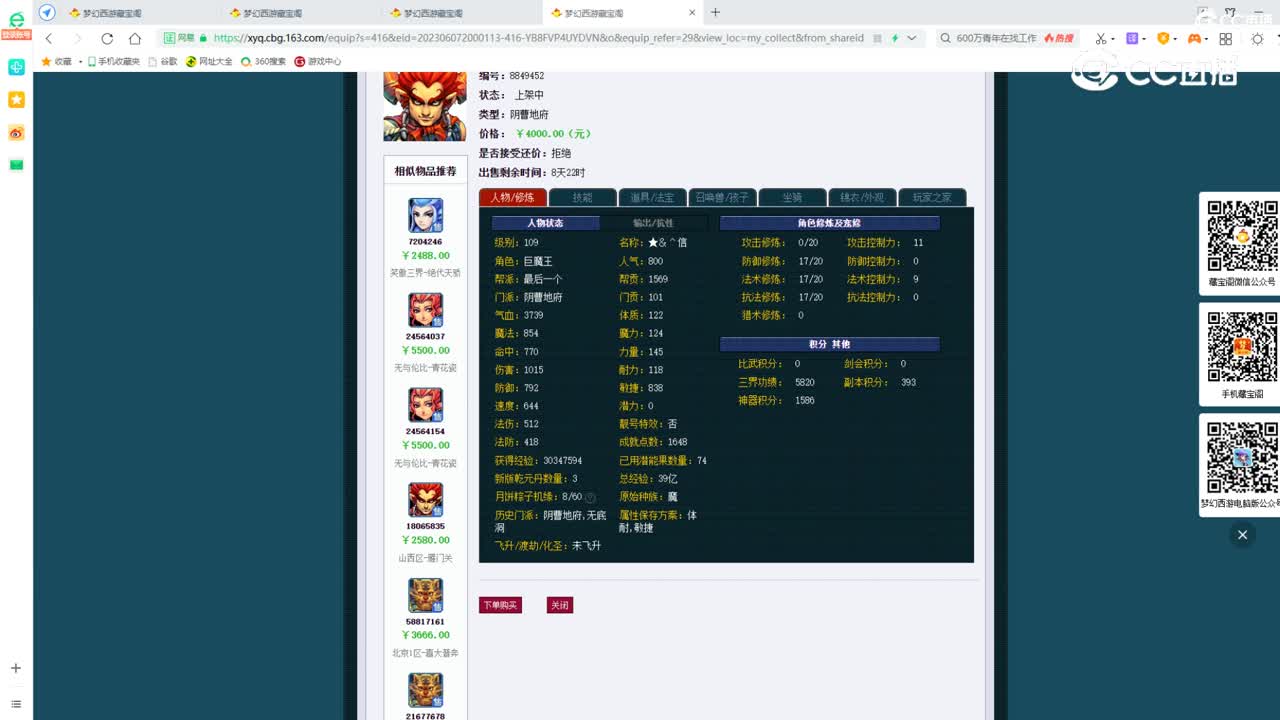This screenshot has height=720, width=1280.
Task: Click the search magnifier icon
Action: coord(946,39)
